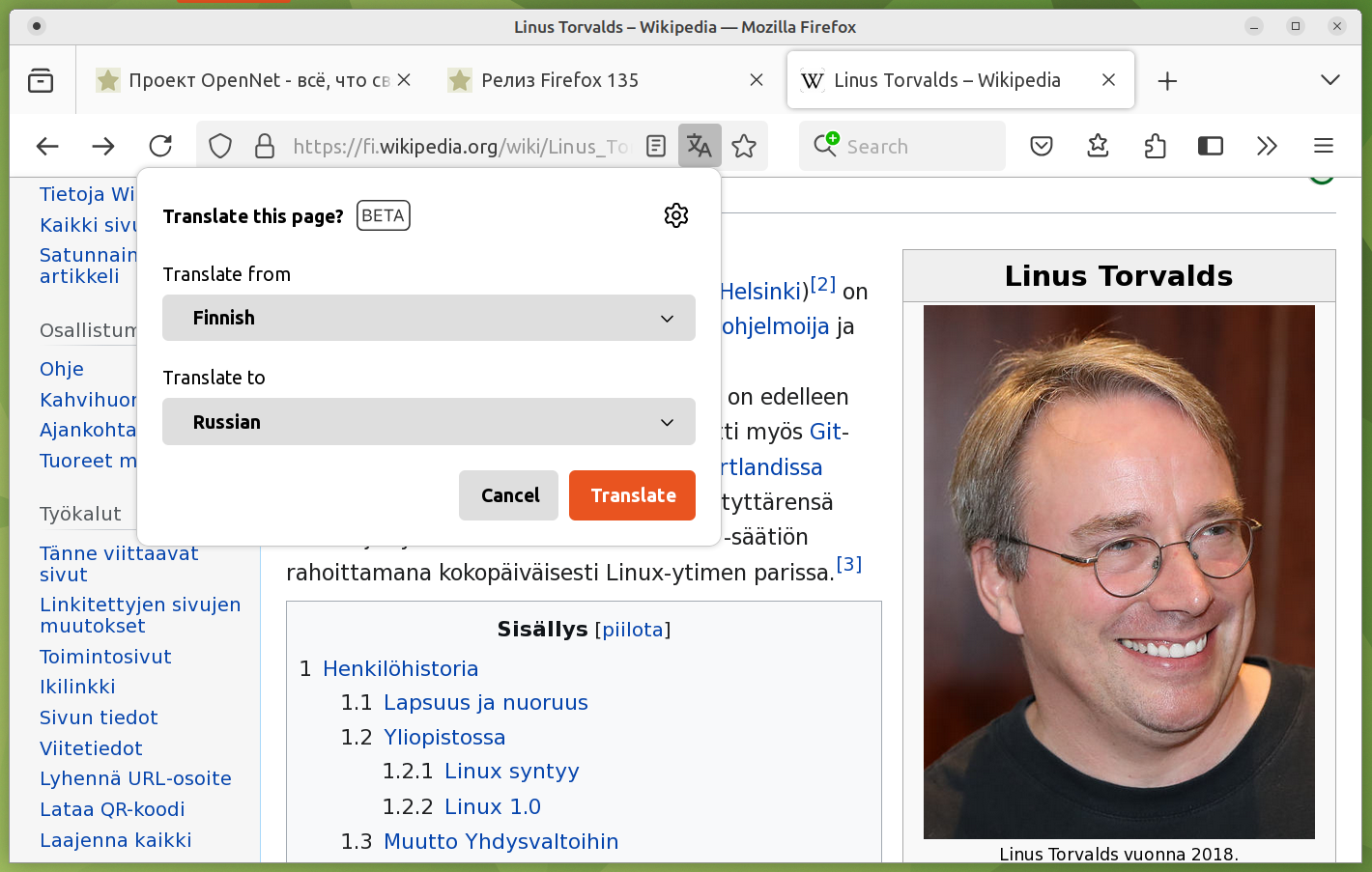Jump to Lapsuus ja nuoruus section
Viewport: 1372px width, 872px height.
click(x=485, y=703)
